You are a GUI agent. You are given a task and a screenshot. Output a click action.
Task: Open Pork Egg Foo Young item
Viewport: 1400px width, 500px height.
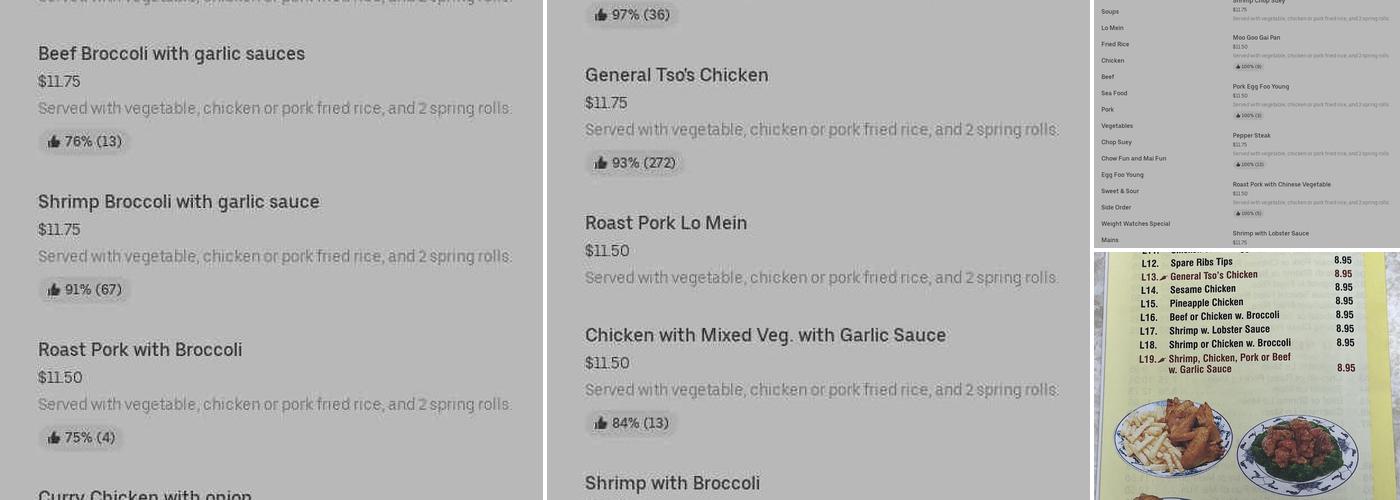pyautogui.click(x=1260, y=87)
